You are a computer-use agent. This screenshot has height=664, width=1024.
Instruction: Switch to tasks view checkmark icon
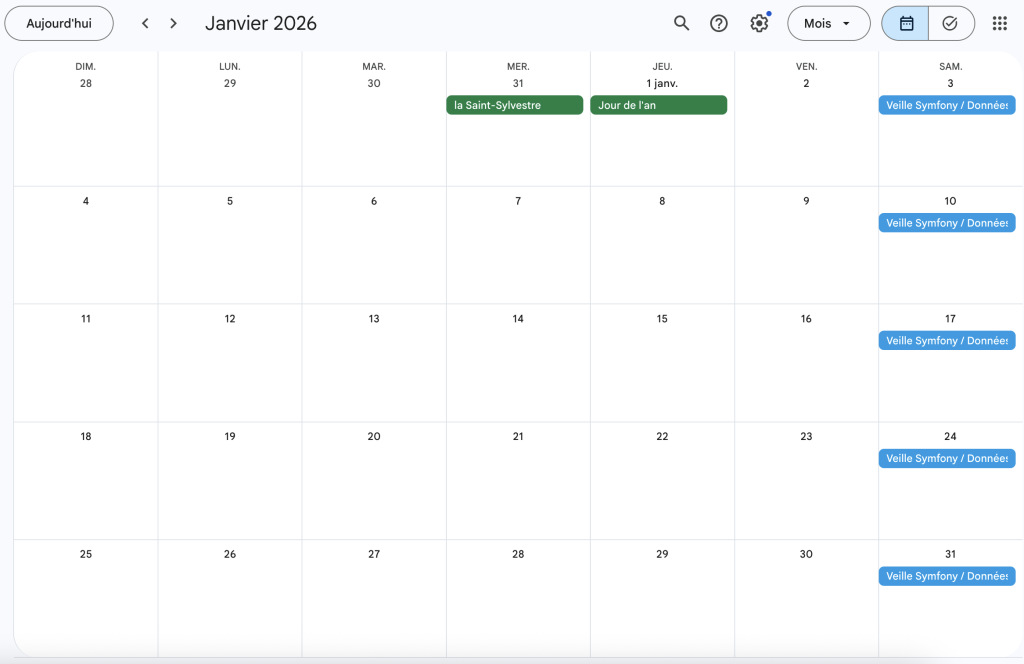pyautogui.click(x=950, y=23)
